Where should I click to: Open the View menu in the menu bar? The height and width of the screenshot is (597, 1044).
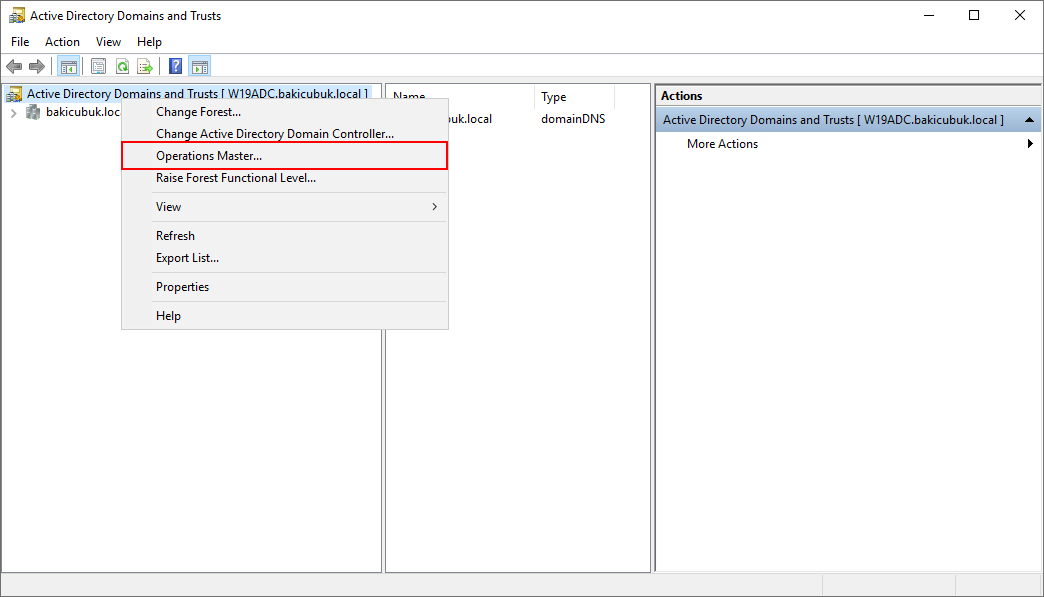point(108,42)
